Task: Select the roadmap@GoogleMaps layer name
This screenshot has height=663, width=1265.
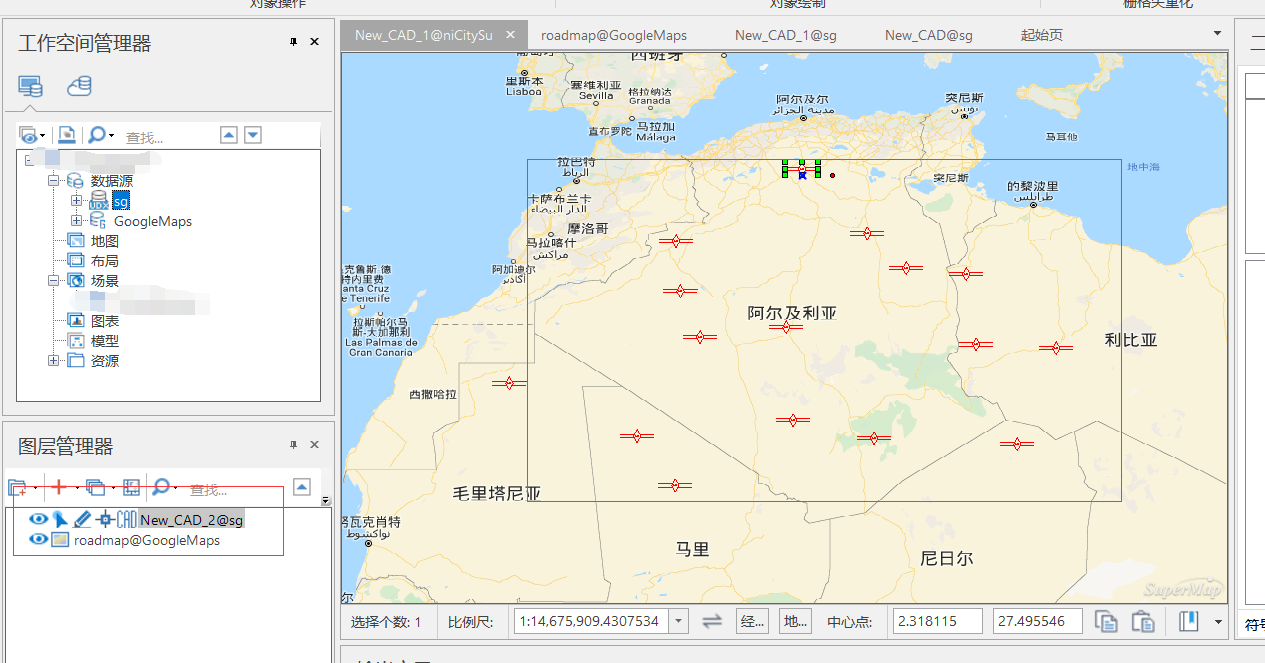Action: point(147,540)
